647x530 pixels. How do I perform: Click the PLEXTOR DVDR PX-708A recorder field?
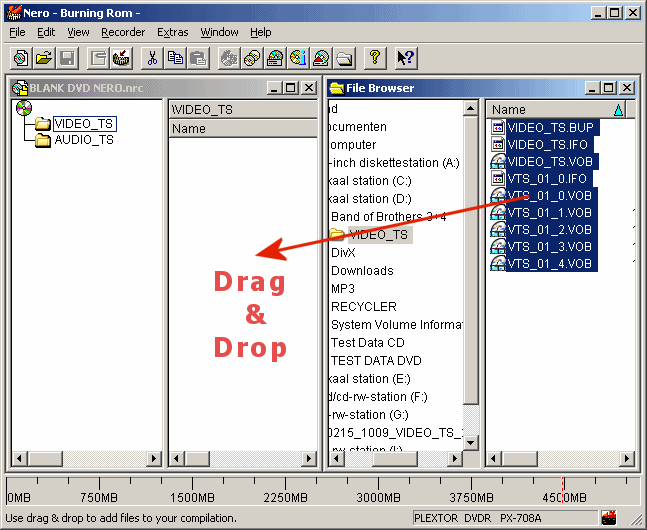(x=505, y=518)
